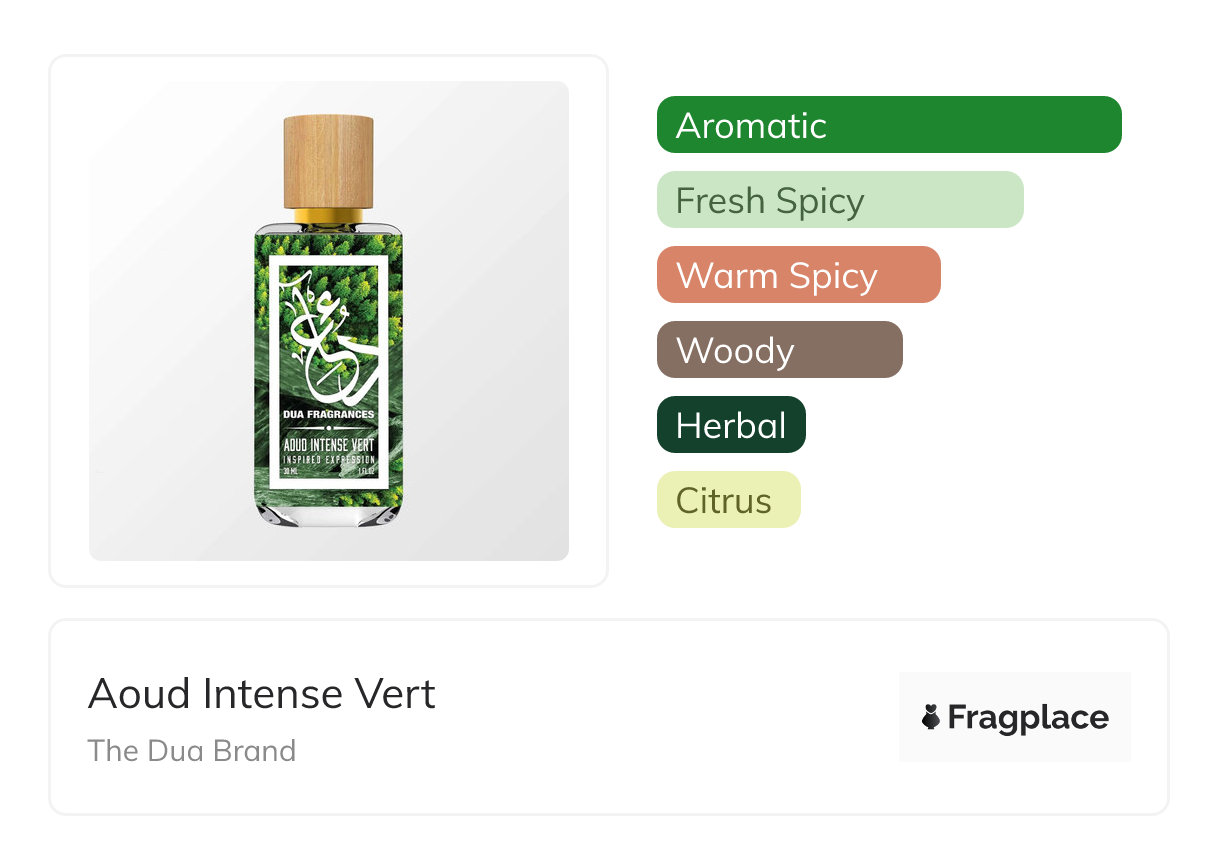This screenshot has width=1218, height=864.
Task: Choose the Warm Spicy accord bar
Action: [x=798, y=275]
